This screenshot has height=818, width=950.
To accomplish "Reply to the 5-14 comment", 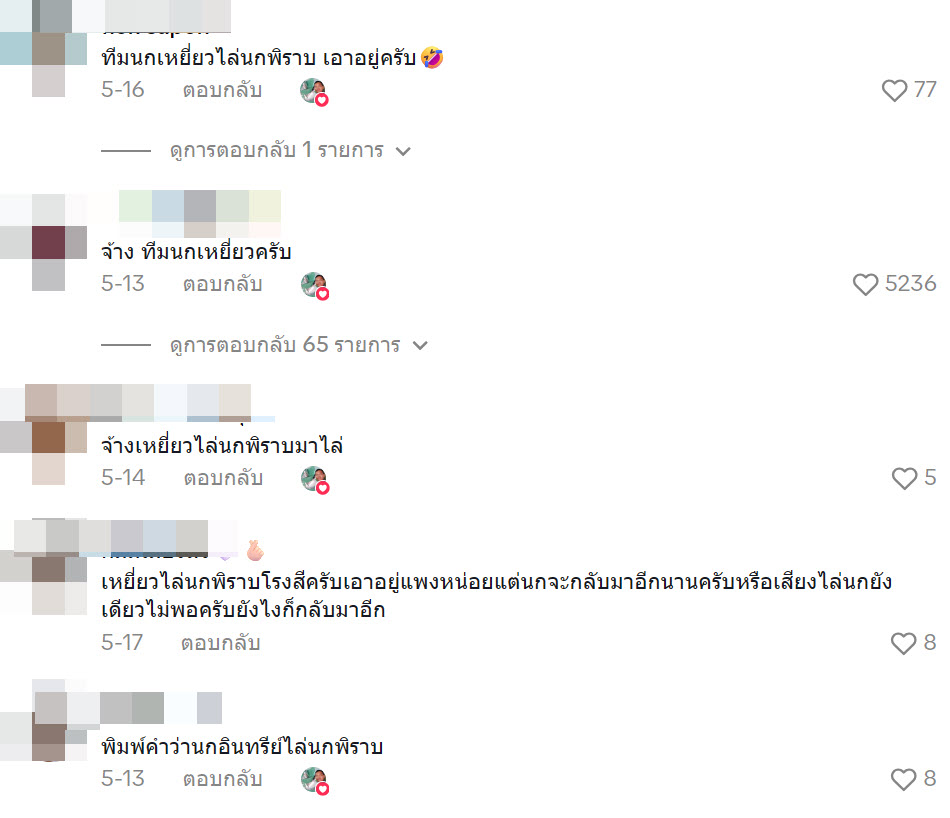I will [223, 478].
